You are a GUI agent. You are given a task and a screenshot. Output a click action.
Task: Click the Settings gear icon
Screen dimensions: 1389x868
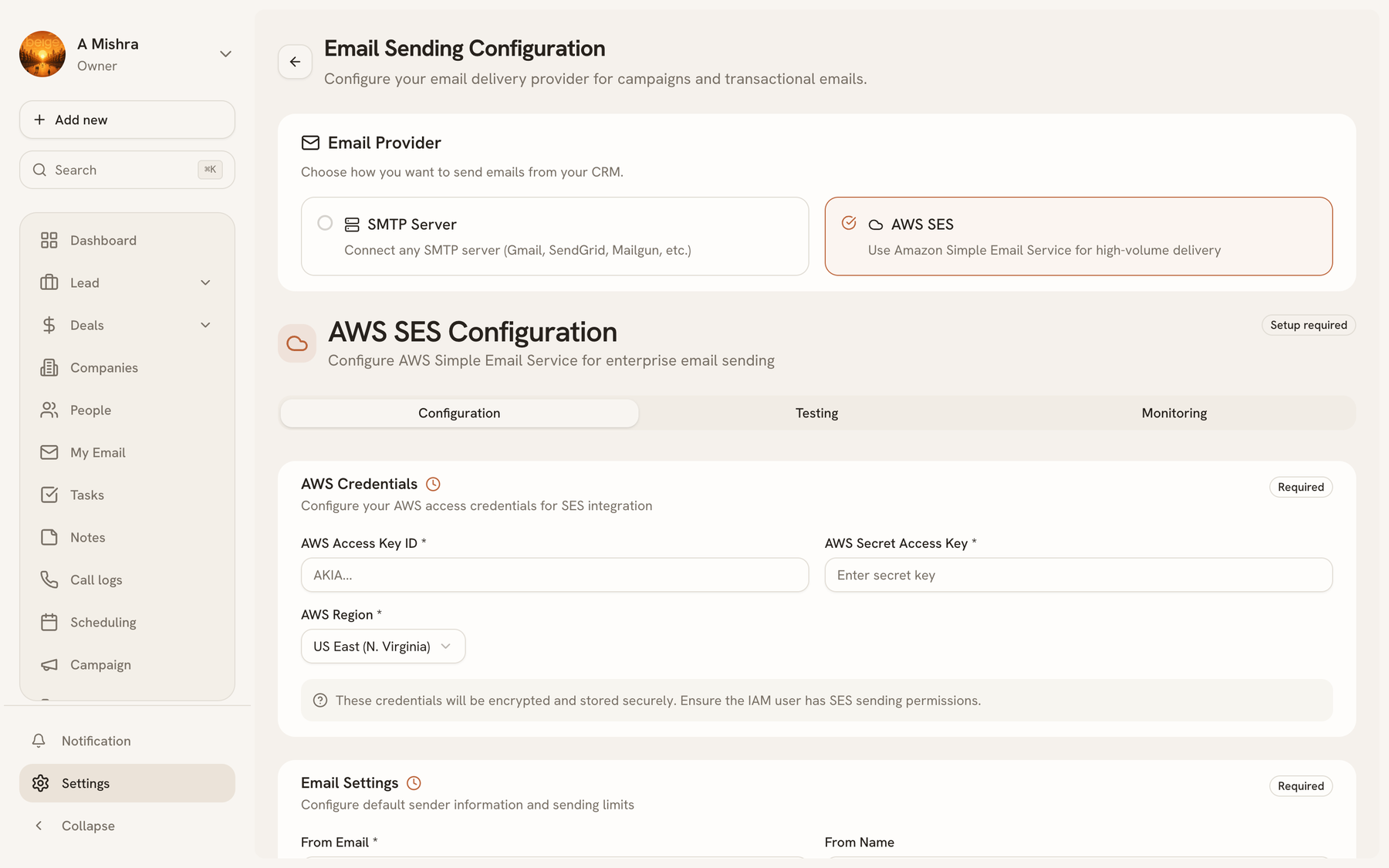pyautogui.click(x=41, y=783)
